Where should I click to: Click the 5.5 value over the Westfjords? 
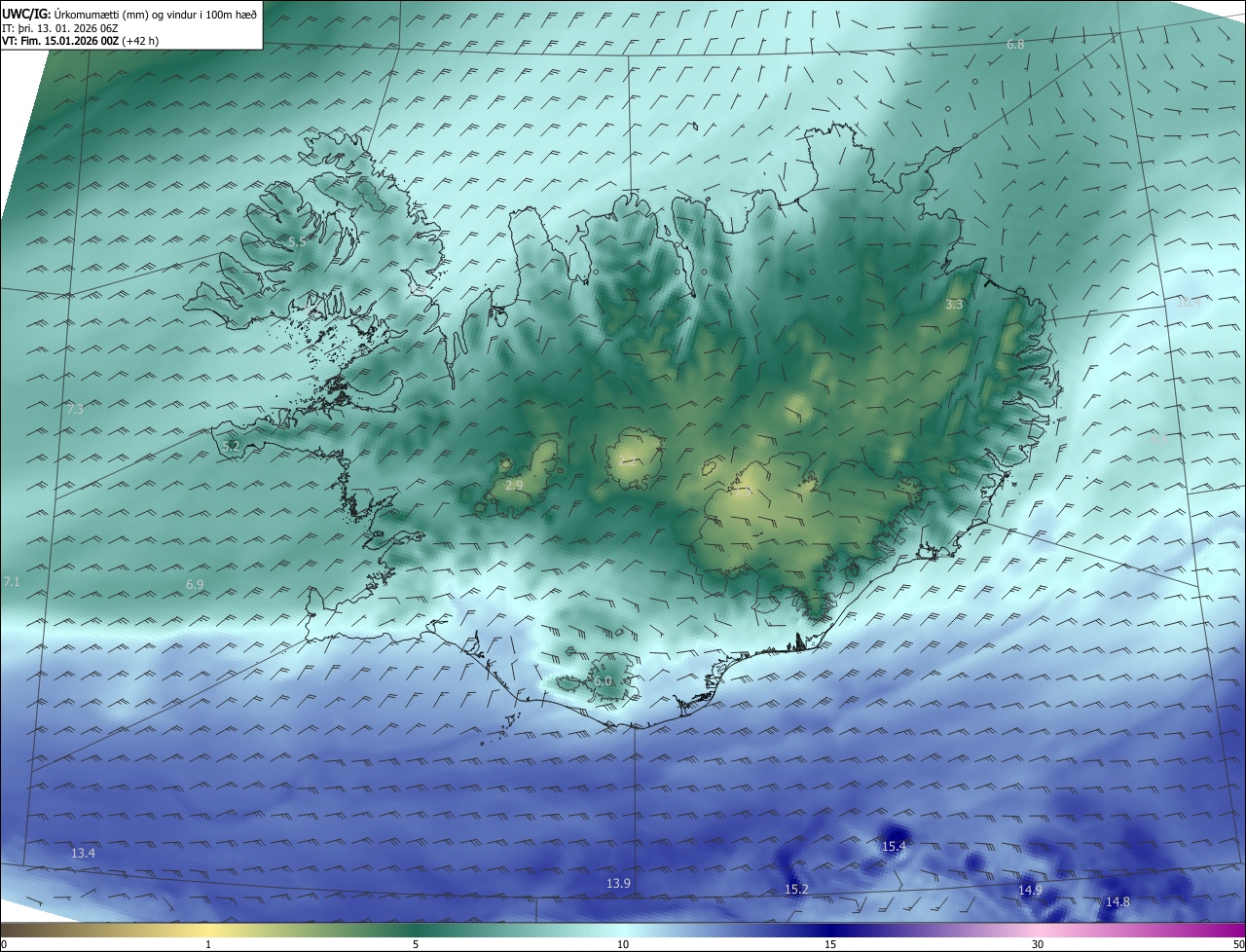(x=297, y=241)
